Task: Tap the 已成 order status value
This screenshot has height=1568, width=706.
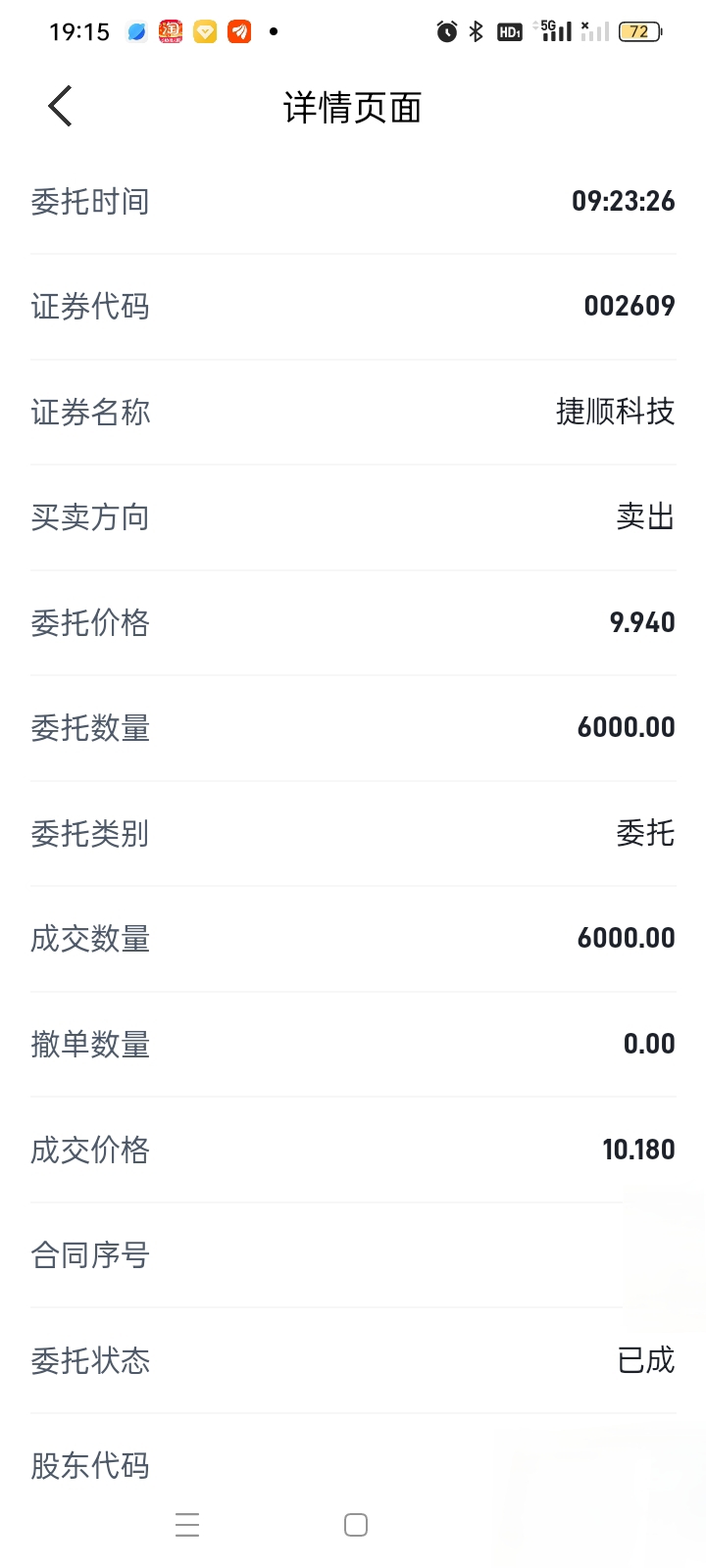Action: tap(645, 1360)
